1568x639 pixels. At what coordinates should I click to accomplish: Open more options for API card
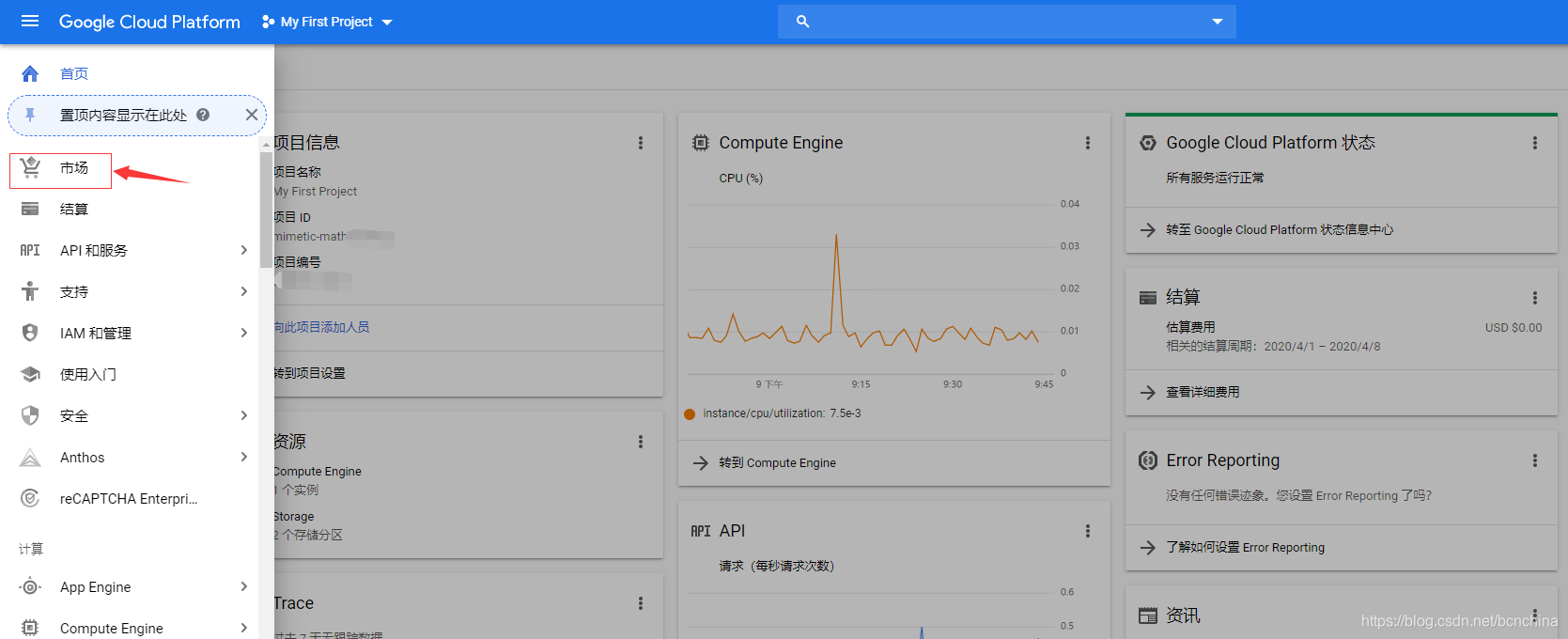pyautogui.click(x=1088, y=531)
